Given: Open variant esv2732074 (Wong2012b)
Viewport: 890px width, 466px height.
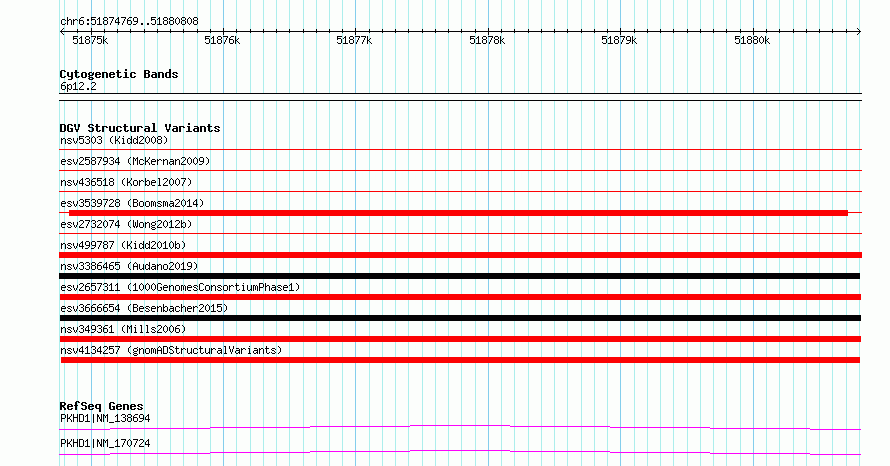Looking at the screenshot, I should (126, 224).
